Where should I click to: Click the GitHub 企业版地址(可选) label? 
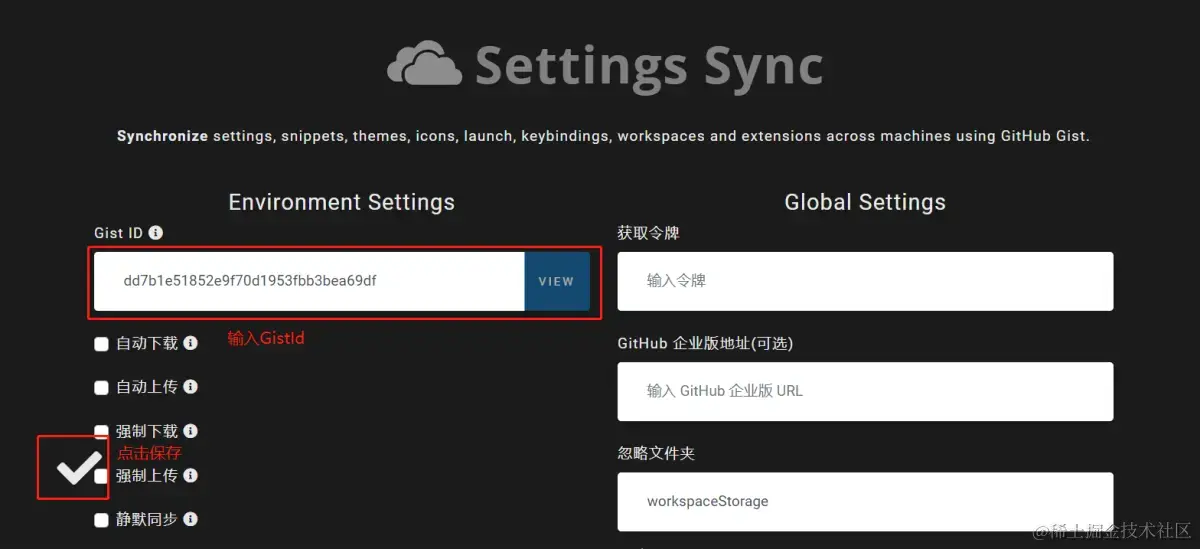tap(705, 343)
